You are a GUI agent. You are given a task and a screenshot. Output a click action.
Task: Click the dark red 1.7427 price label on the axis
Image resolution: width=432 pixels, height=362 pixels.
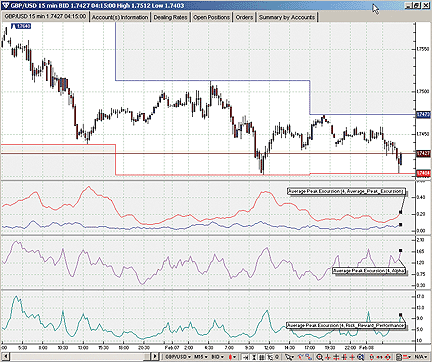424,153
